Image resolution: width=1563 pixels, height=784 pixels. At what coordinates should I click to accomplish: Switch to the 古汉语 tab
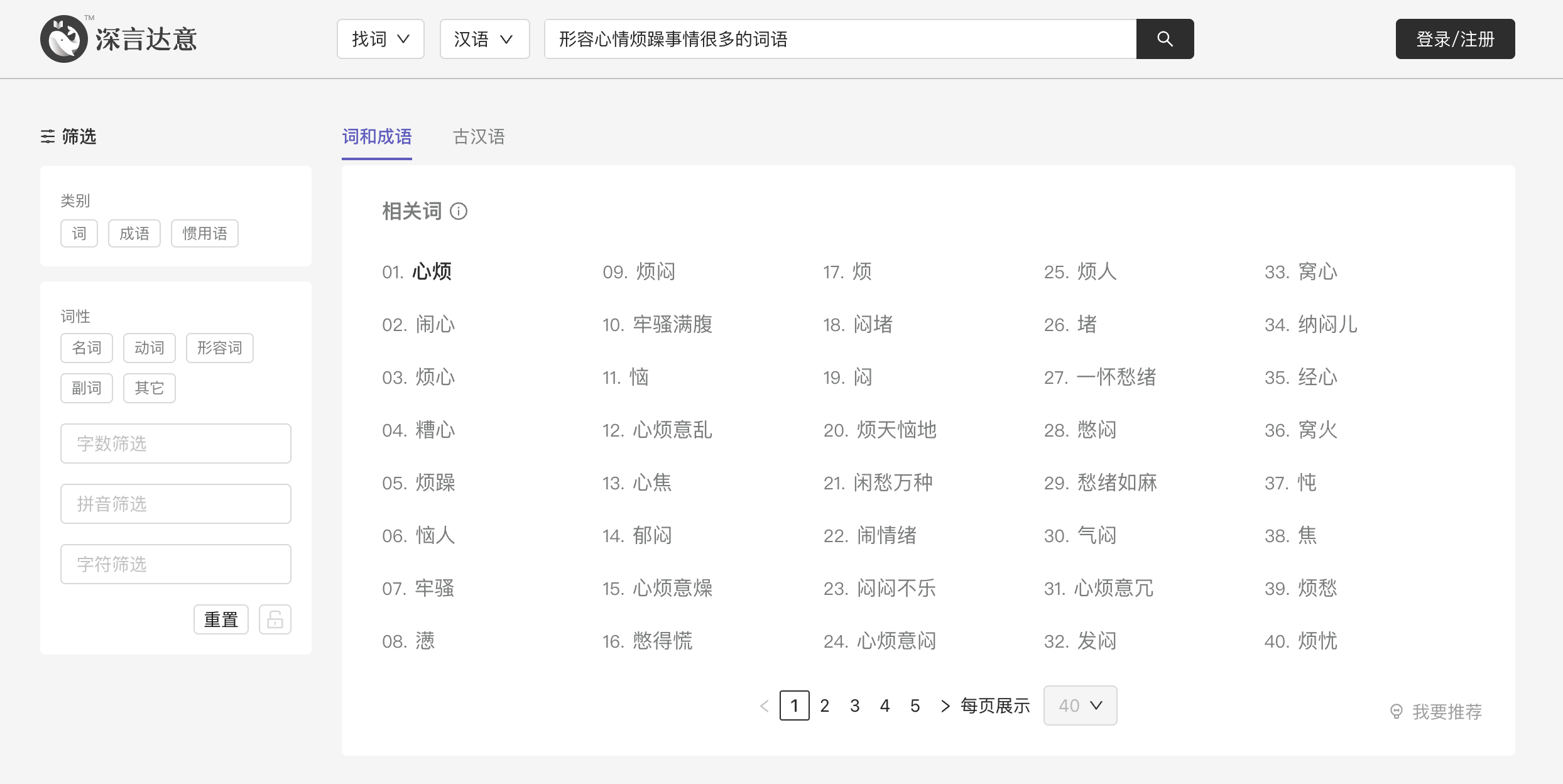tap(478, 138)
